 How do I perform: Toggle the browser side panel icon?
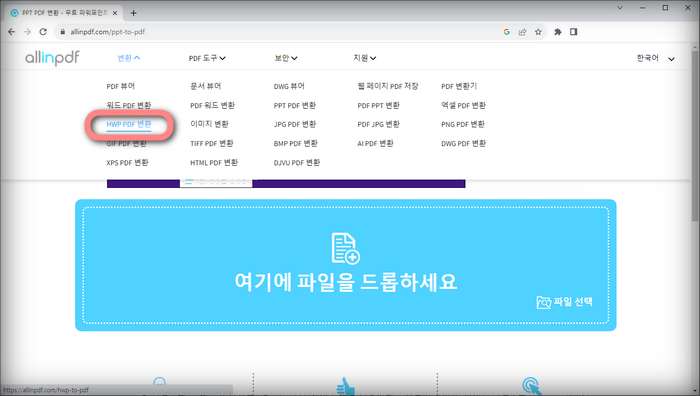pyautogui.click(x=574, y=32)
